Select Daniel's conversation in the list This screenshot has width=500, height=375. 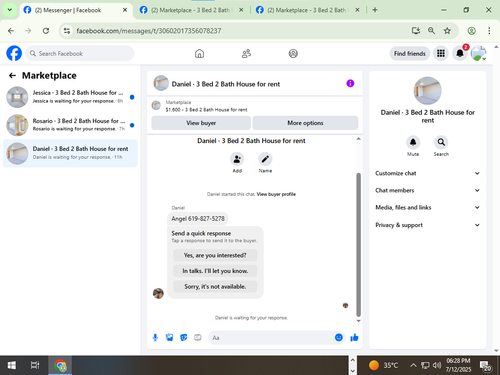pyautogui.click(x=70, y=153)
